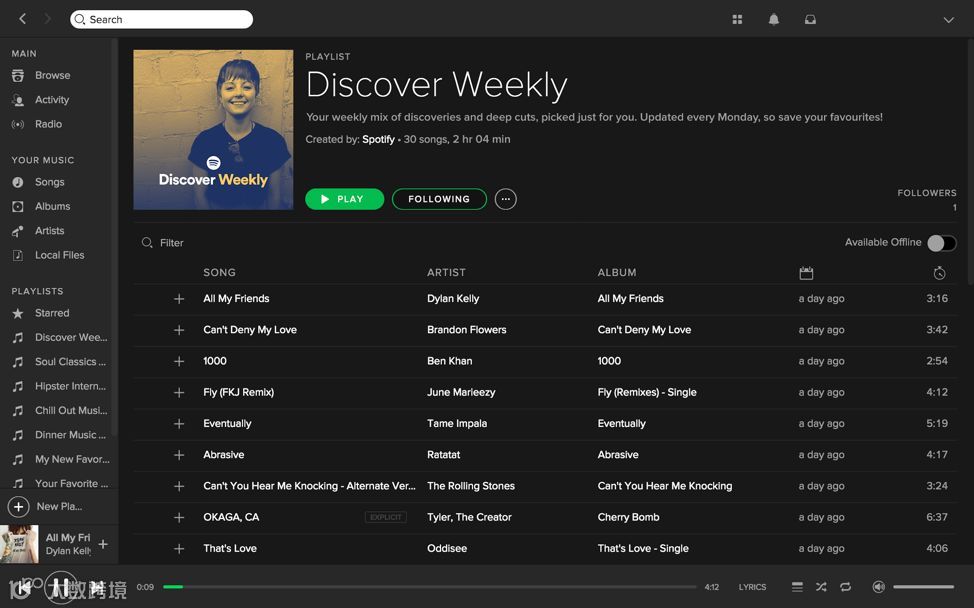974x608 pixels.
Task: Open artist Brandon Flowers
Action: point(467,330)
